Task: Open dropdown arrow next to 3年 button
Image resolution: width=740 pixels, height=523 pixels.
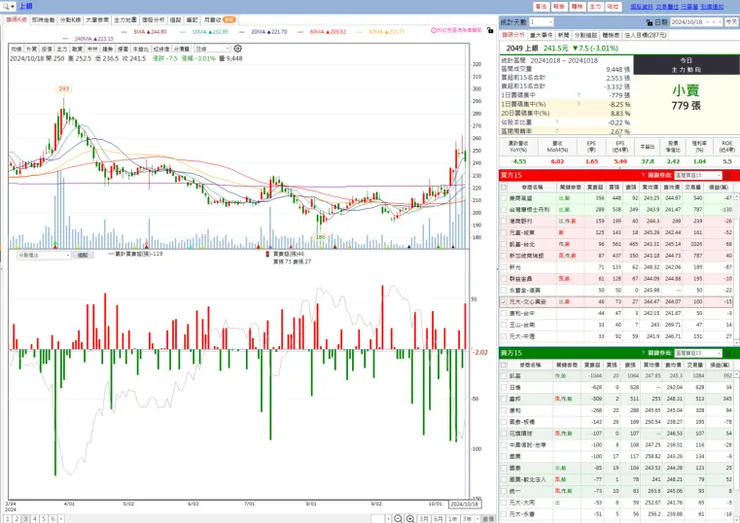Action: 476,519
